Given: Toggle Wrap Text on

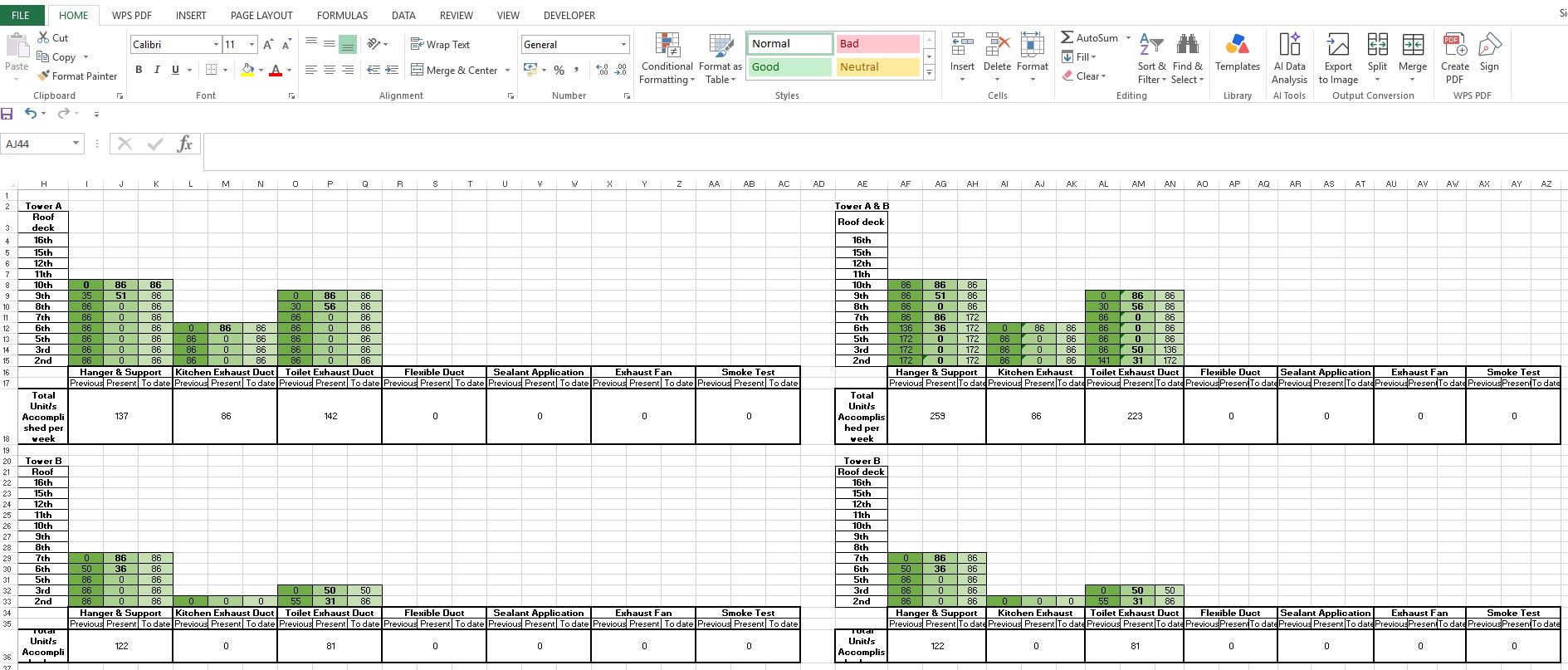Looking at the screenshot, I should coord(441,45).
